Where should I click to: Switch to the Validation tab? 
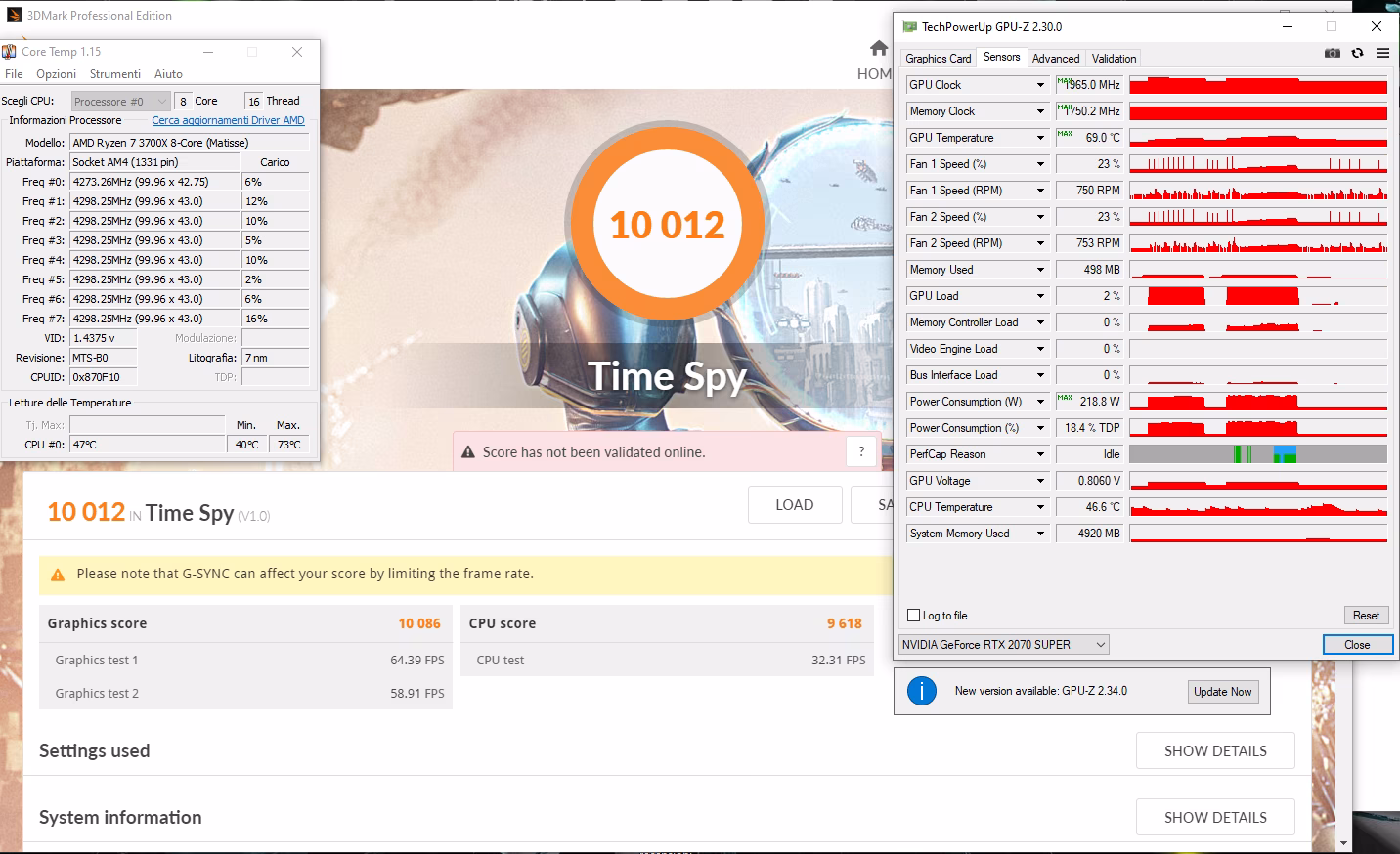(x=1114, y=59)
